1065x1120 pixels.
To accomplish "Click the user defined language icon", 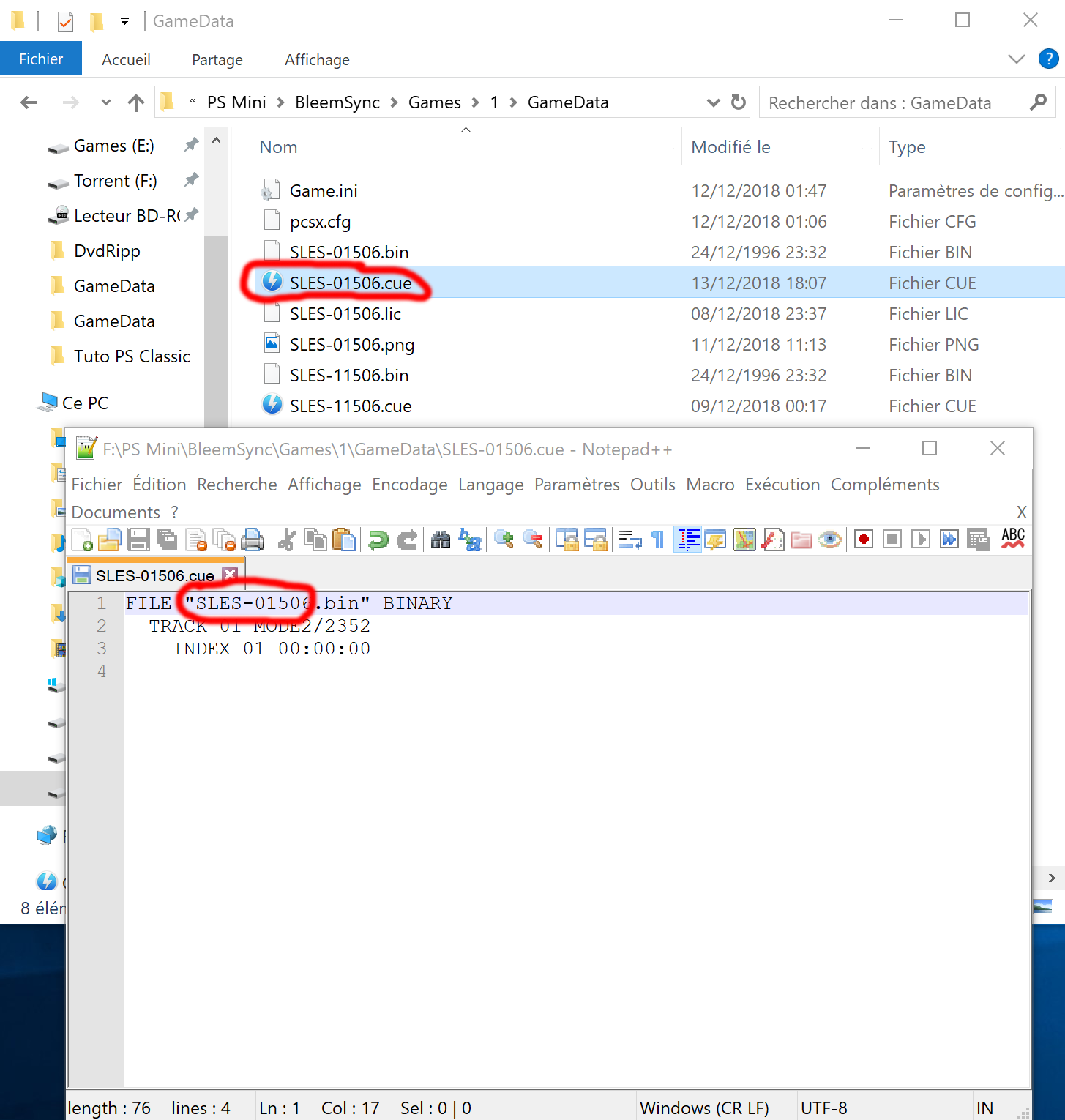I will (x=715, y=540).
